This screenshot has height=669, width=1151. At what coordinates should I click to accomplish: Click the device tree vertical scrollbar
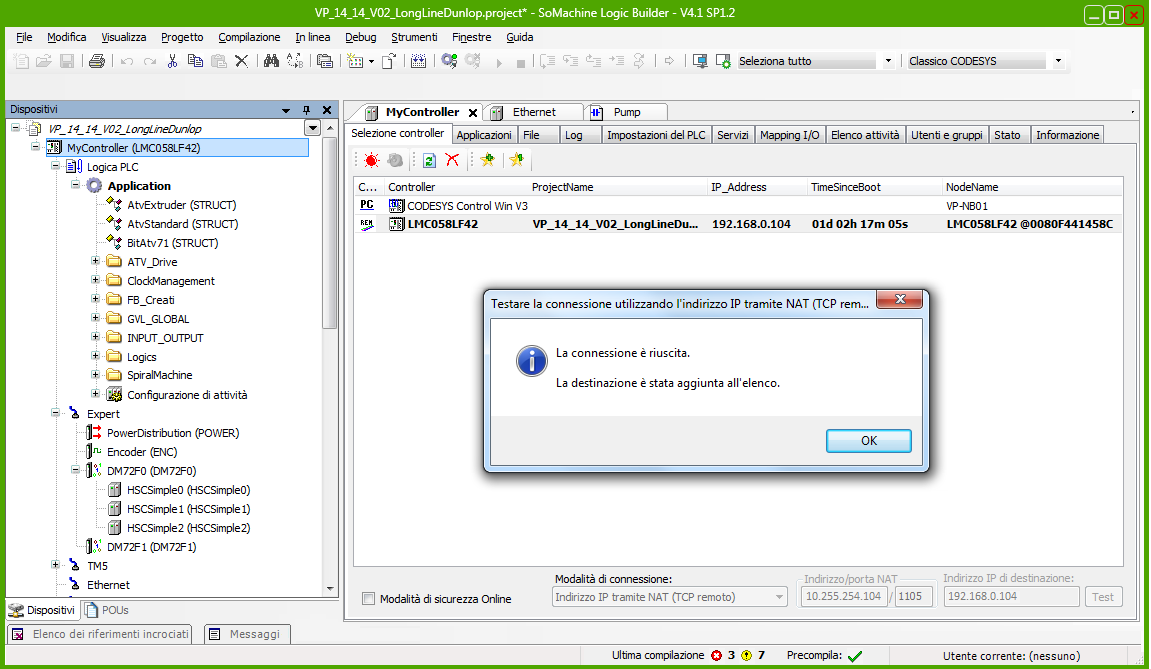coord(330,232)
